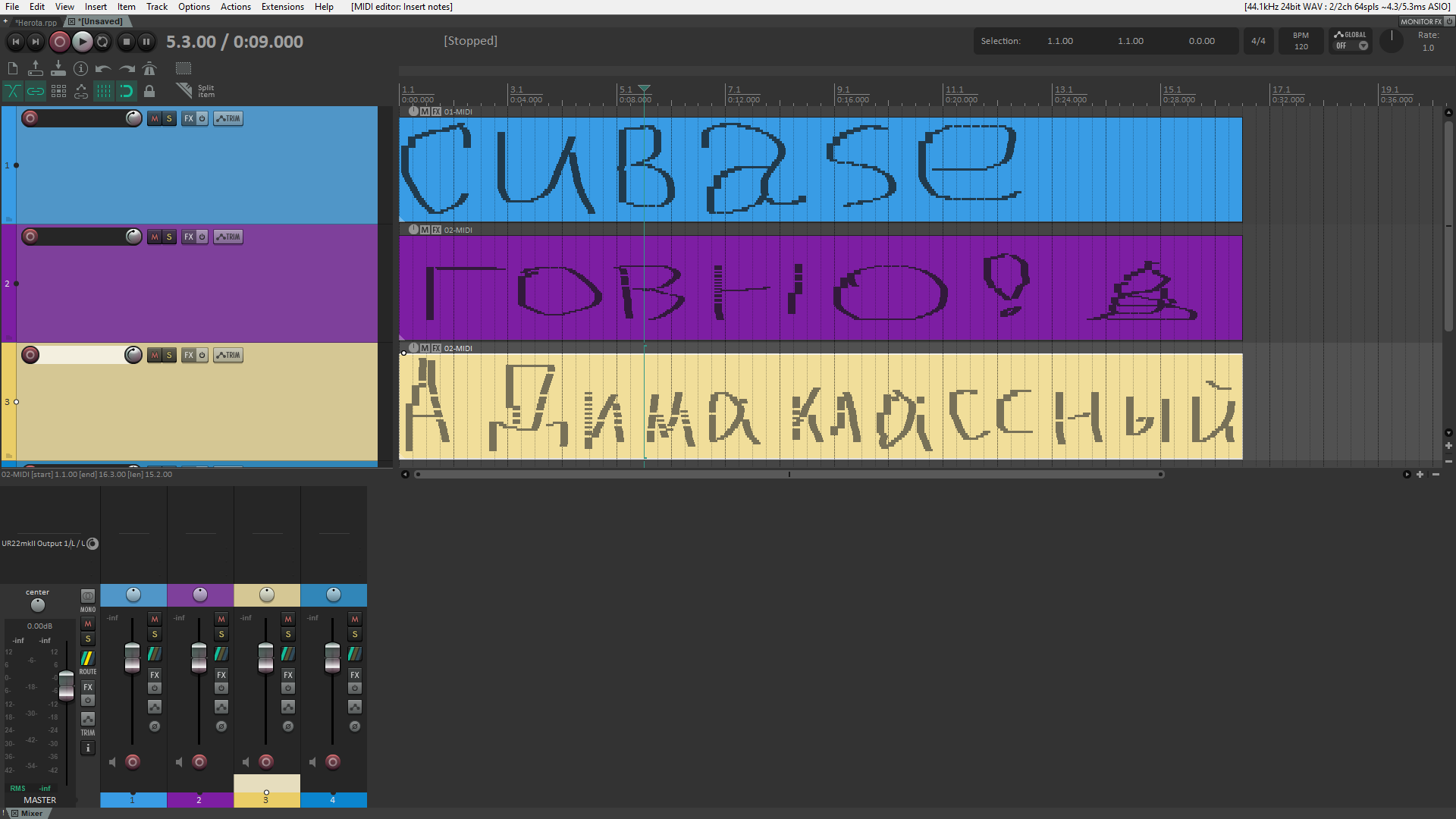Toggle grid lines visibility
The height and width of the screenshot is (819, 1456).
click(104, 92)
